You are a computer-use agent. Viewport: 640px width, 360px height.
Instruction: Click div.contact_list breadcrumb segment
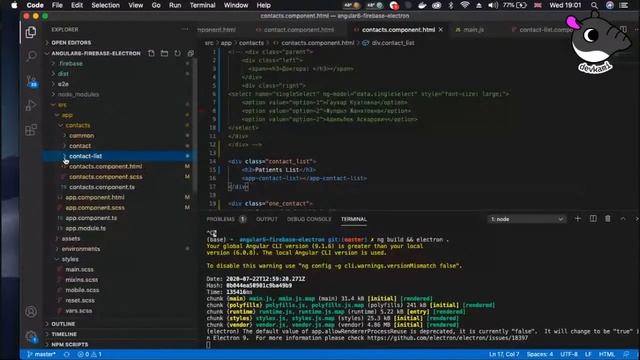[x=393, y=43]
